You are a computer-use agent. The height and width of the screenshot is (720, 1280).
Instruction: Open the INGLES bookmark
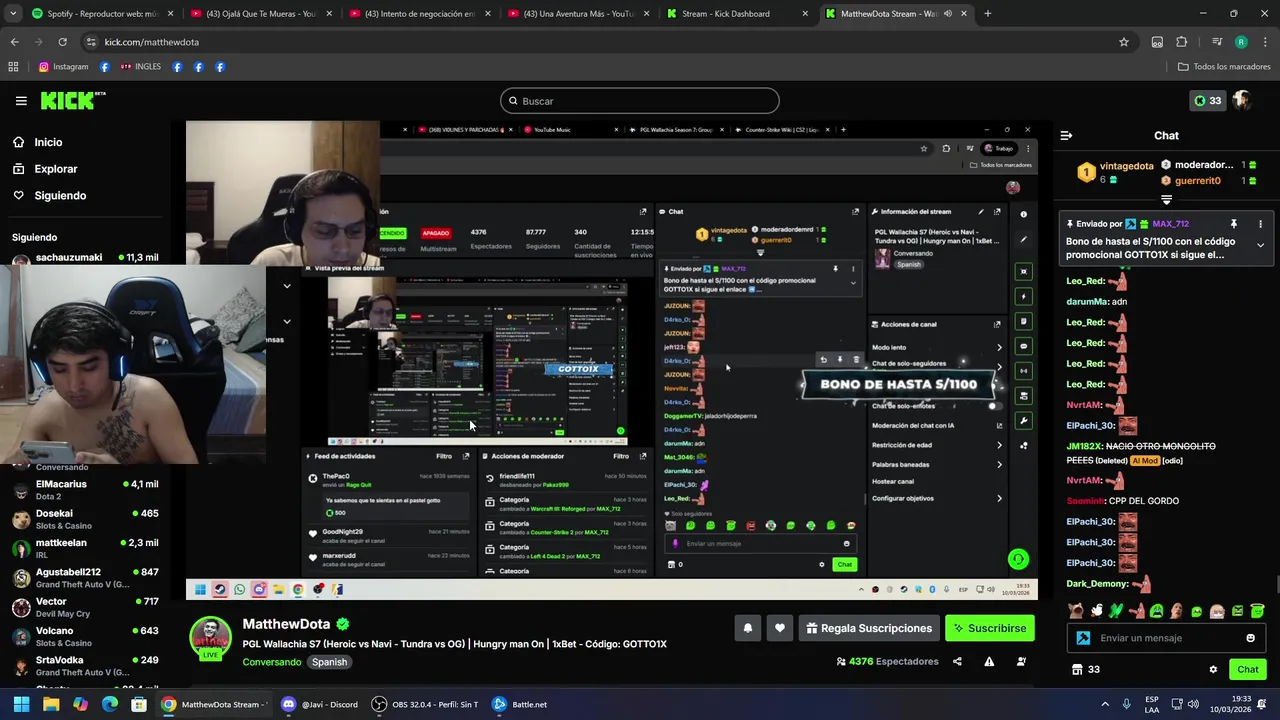coord(141,67)
